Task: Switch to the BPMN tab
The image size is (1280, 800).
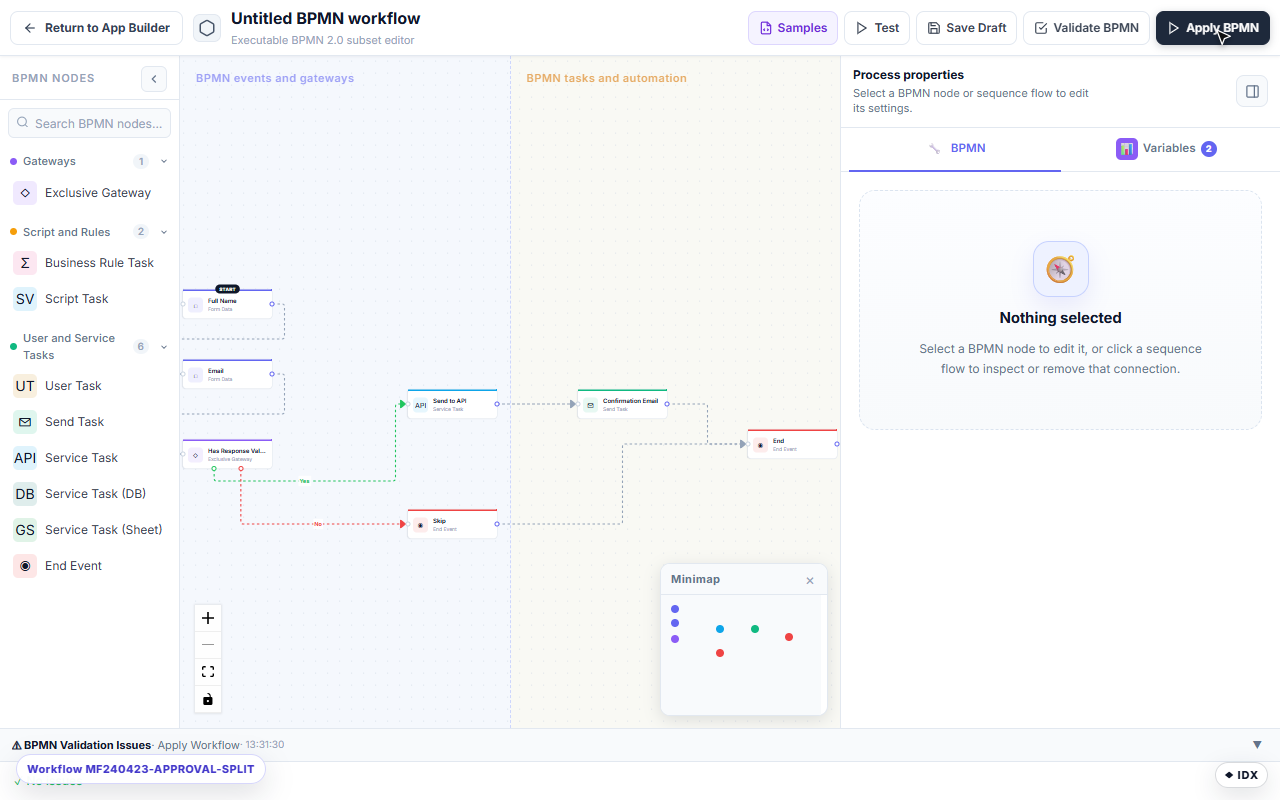Action: coord(955,148)
